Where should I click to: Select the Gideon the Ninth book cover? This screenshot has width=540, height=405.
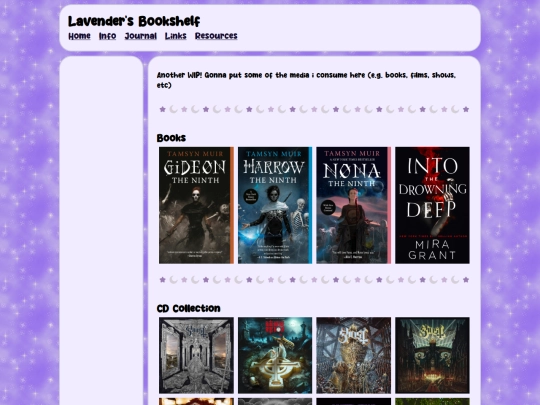coord(196,205)
